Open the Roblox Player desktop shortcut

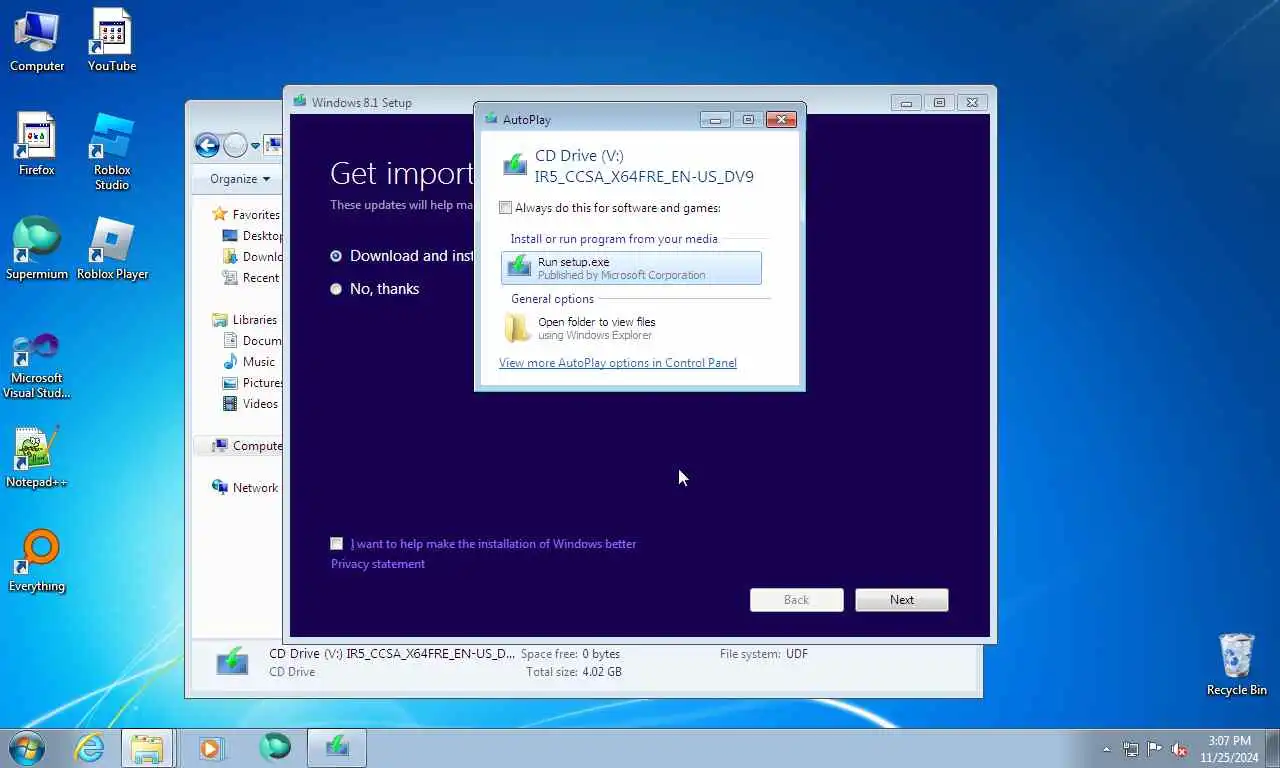click(112, 248)
